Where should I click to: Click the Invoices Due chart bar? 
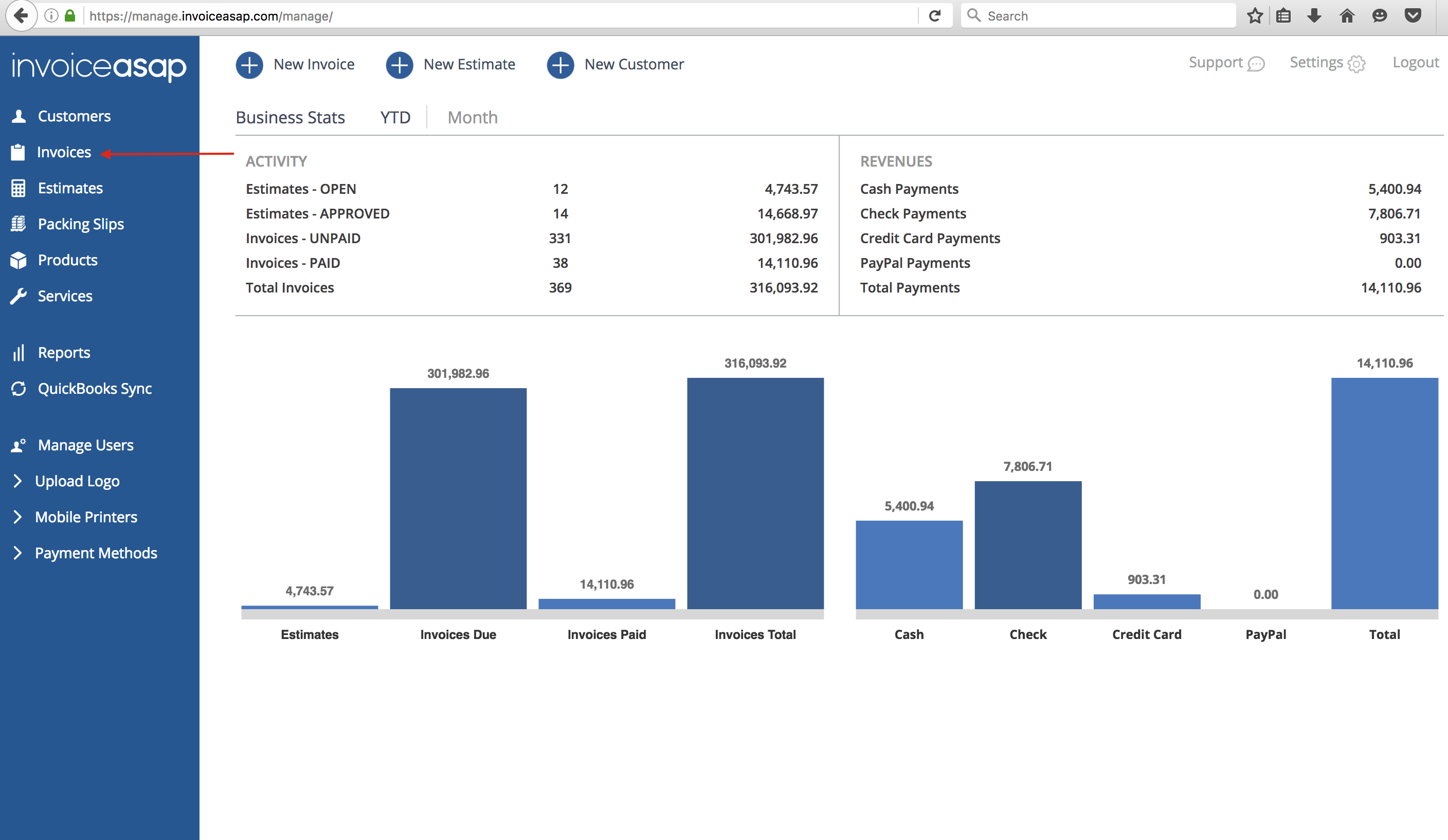458,498
